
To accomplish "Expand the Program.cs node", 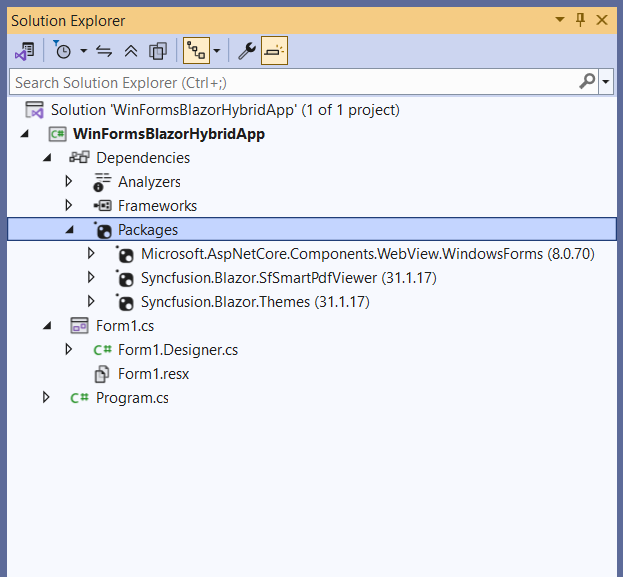I will pyautogui.click(x=46, y=397).
